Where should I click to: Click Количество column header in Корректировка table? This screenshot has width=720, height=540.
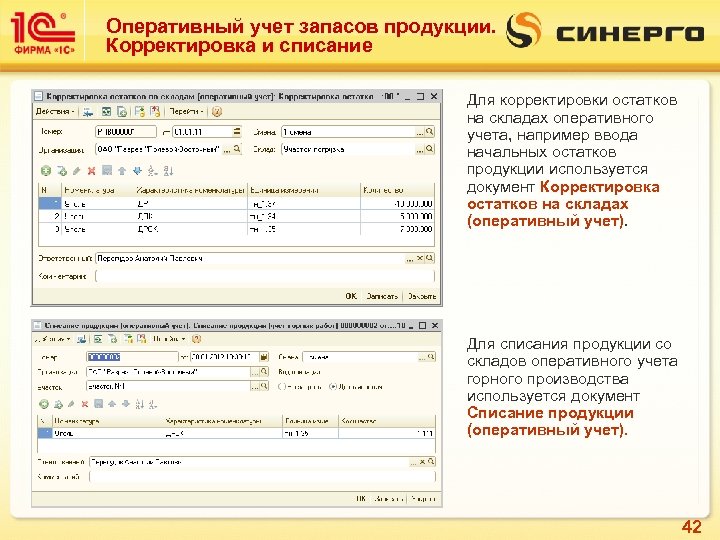point(397,190)
